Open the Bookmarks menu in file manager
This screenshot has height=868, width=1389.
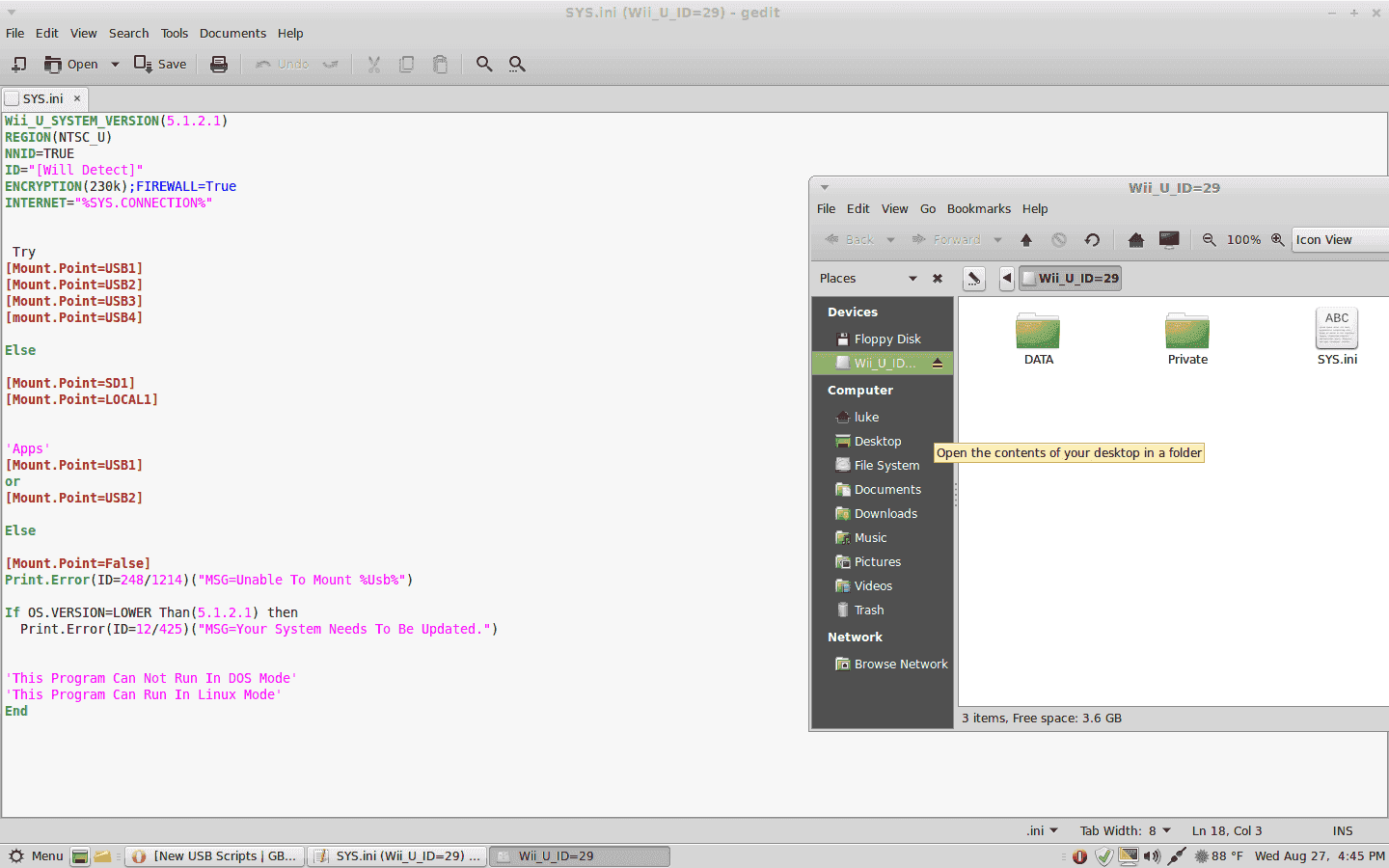coord(979,208)
